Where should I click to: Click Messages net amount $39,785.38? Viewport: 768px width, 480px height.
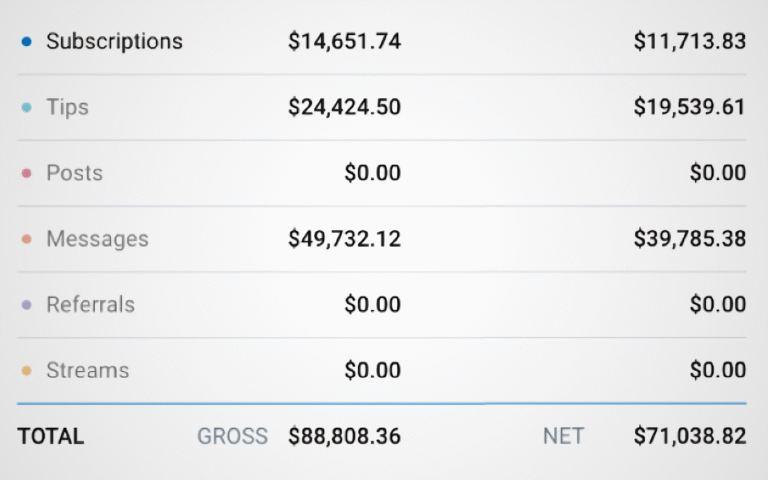pos(689,239)
